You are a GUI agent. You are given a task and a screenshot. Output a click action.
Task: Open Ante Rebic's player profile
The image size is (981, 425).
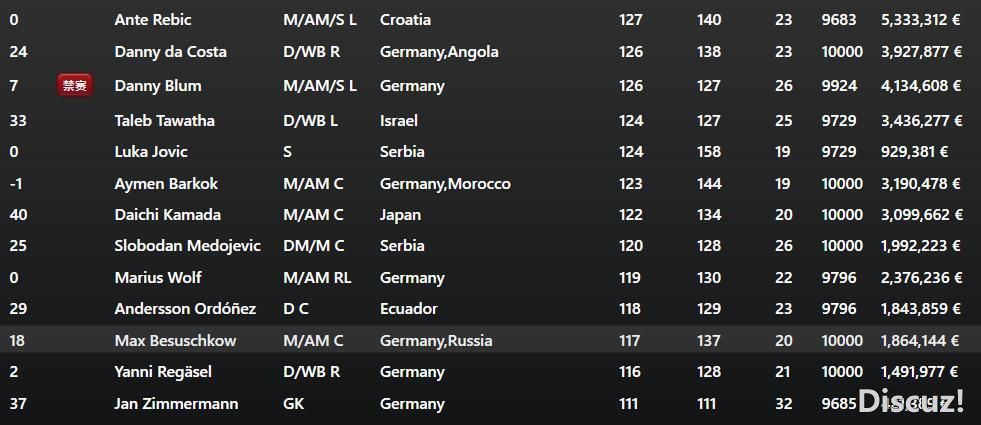pos(153,19)
